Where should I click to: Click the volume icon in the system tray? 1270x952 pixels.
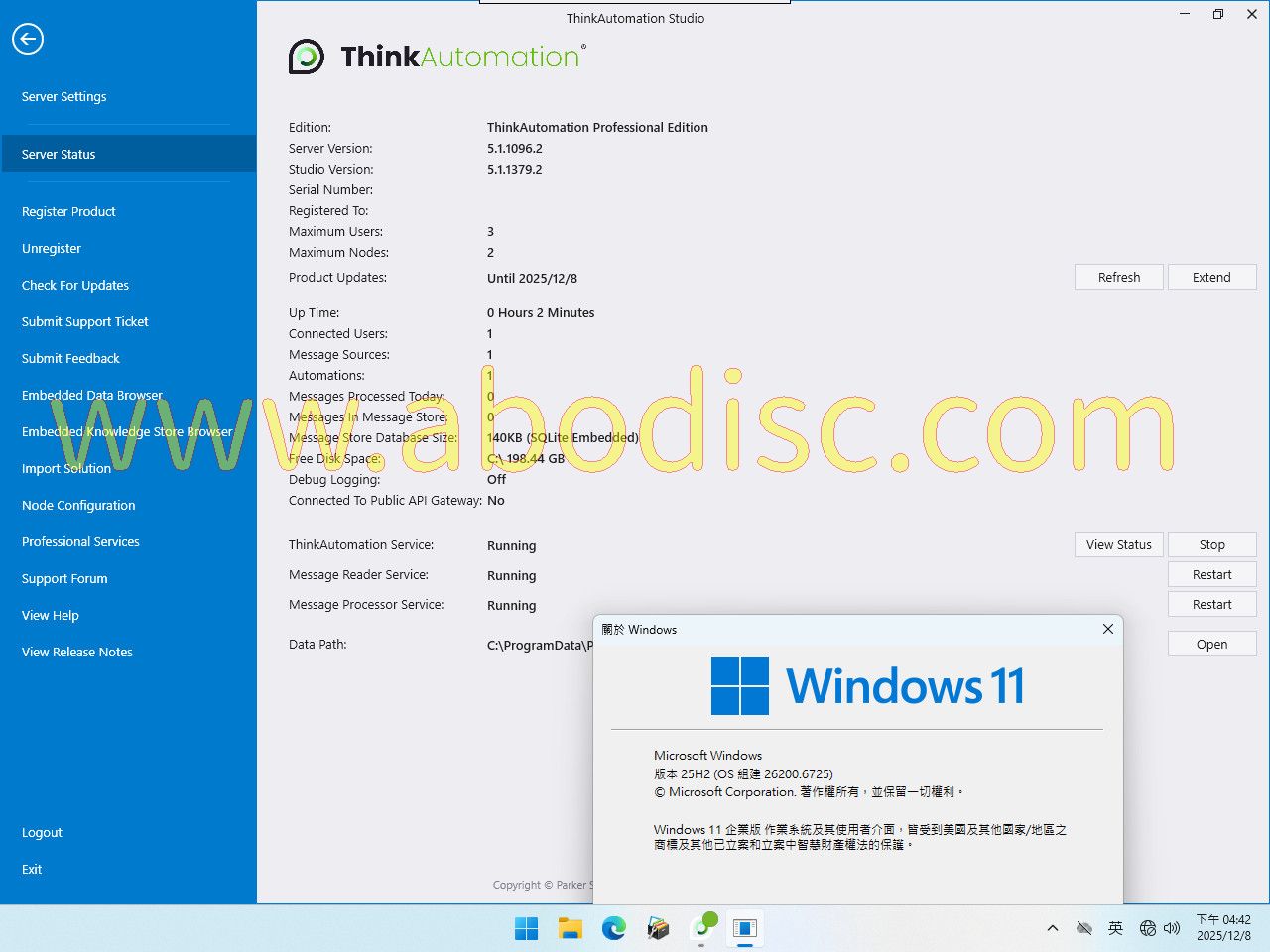[1172, 928]
